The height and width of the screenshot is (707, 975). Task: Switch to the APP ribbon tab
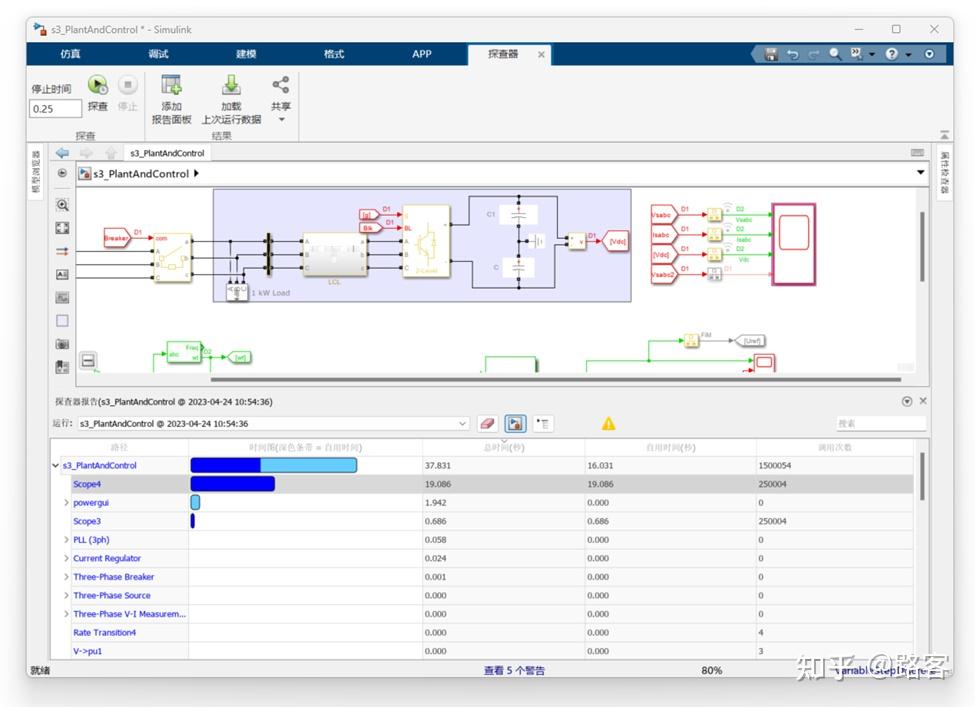click(x=422, y=54)
